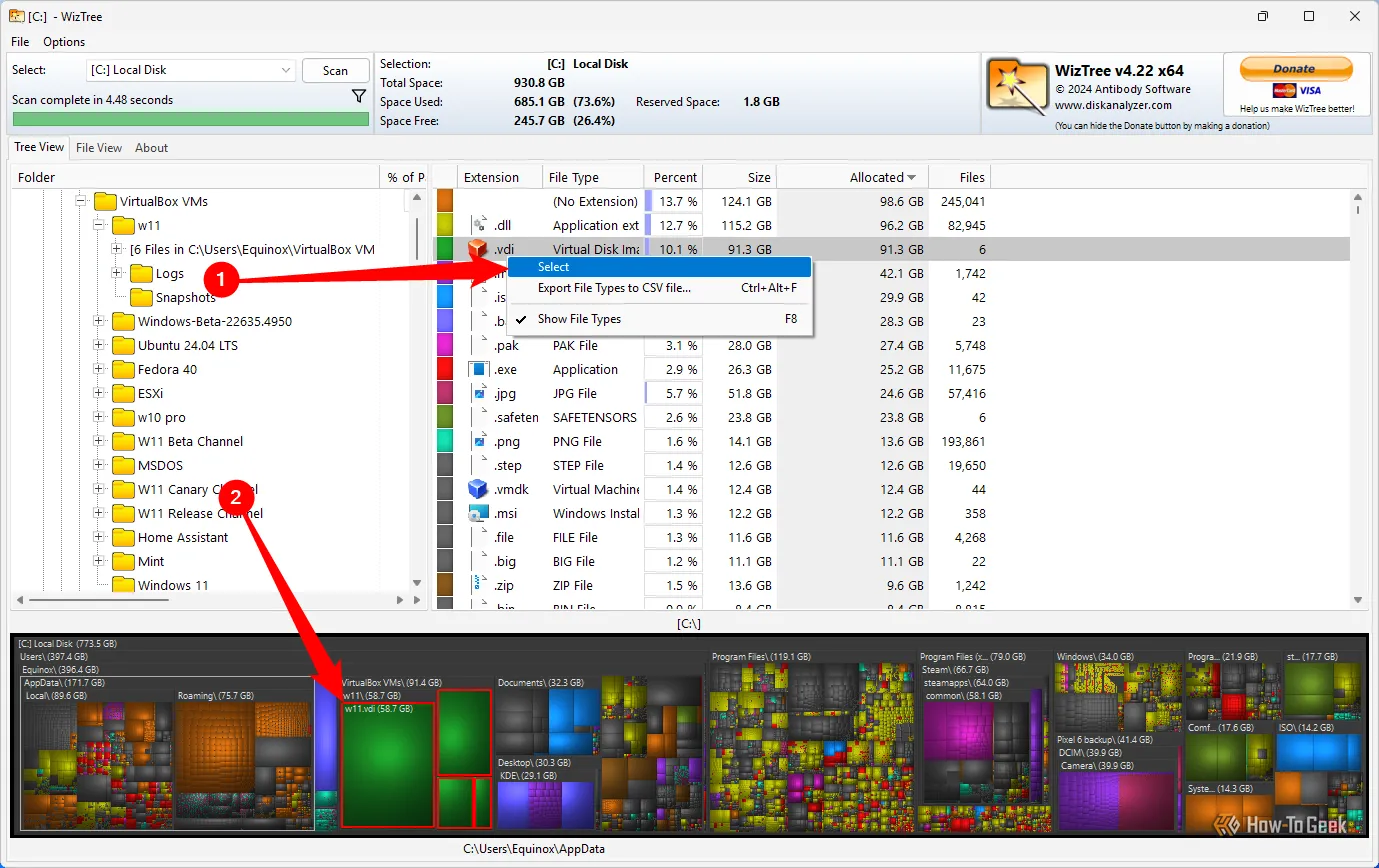Click the Donate button
The width and height of the screenshot is (1379, 868).
(x=1295, y=69)
